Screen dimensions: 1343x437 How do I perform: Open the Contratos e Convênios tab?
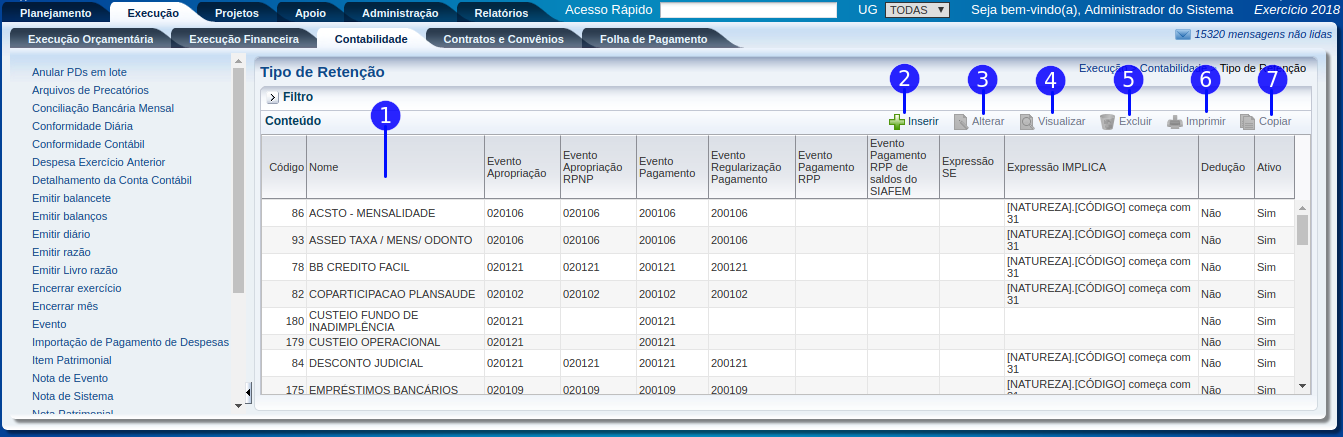point(503,39)
